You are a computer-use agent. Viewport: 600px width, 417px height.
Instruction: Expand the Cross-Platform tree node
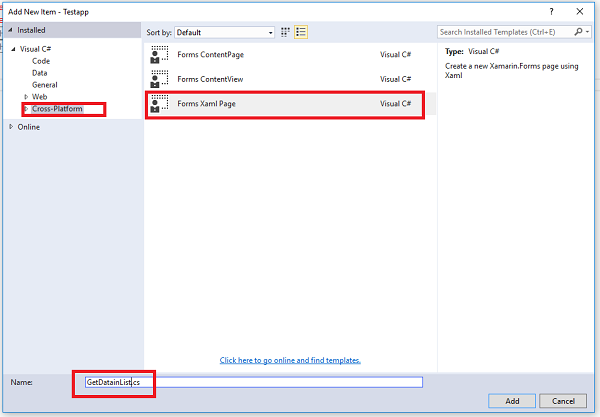[26, 109]
